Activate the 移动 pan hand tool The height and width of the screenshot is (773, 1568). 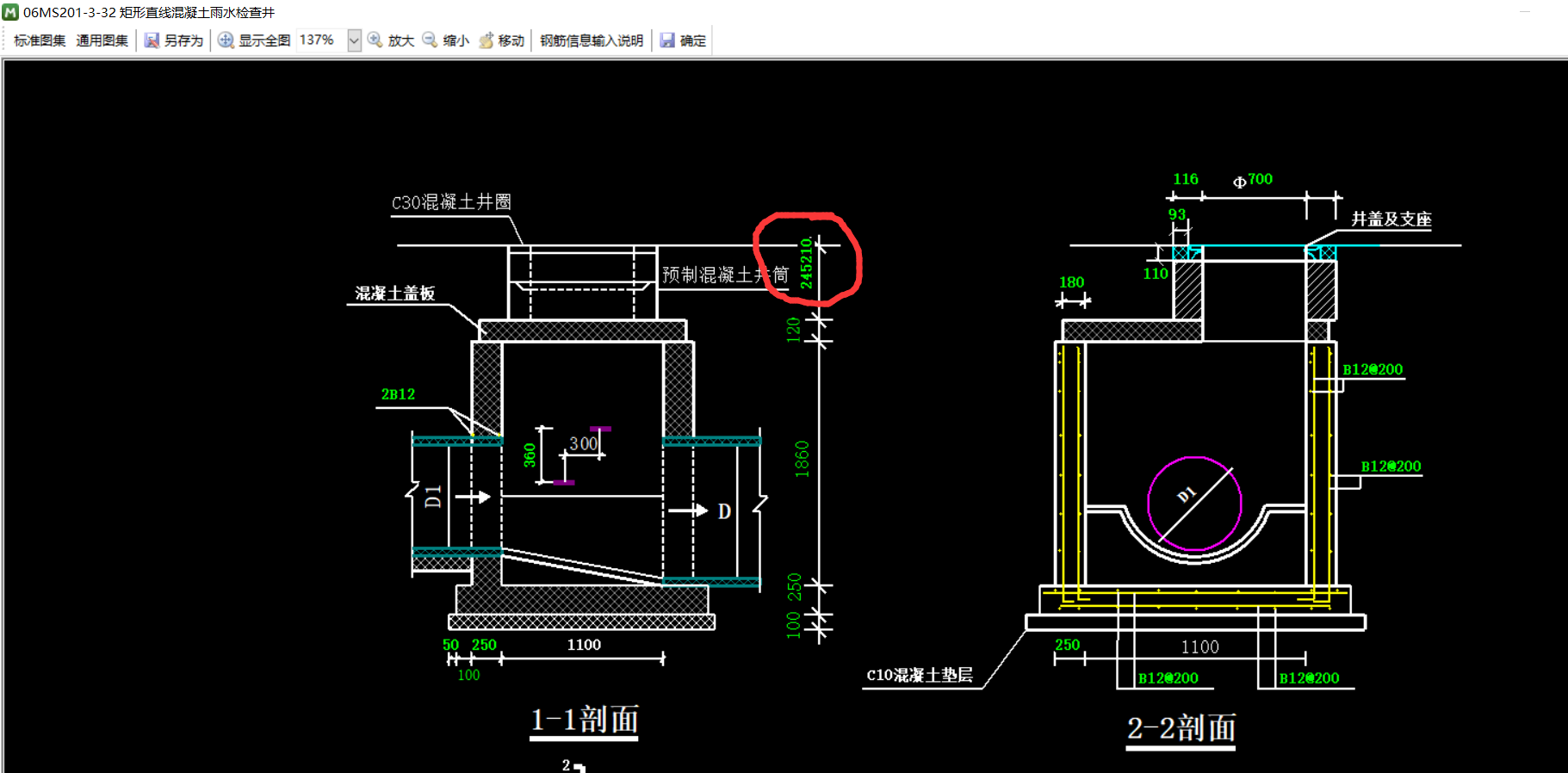pos(486,40)
